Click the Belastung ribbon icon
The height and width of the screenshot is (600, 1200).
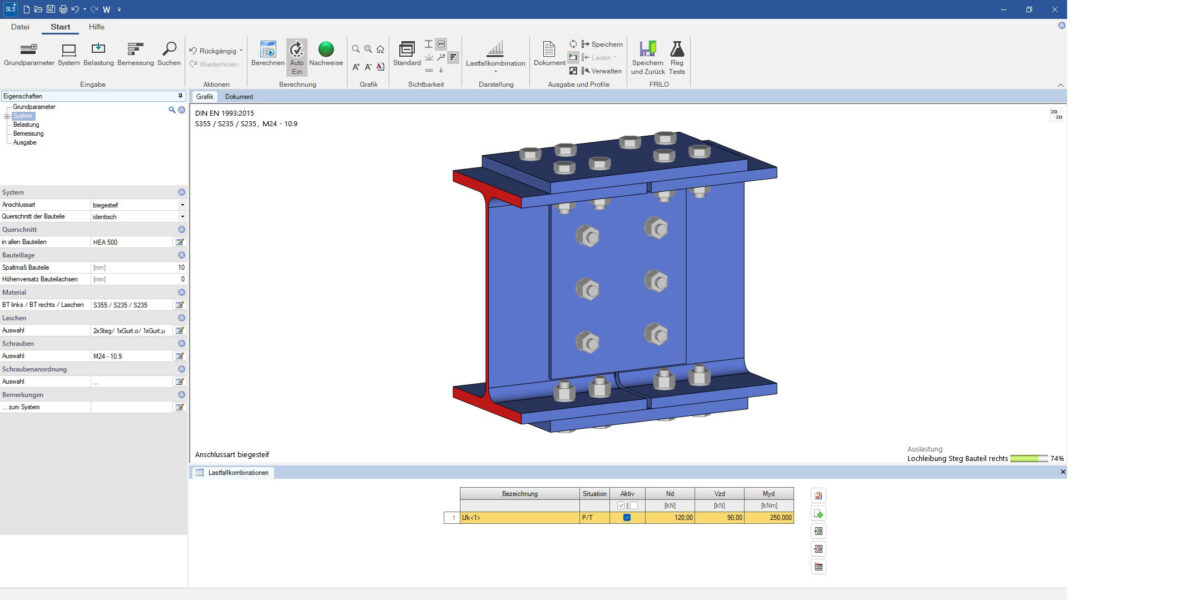98,53
